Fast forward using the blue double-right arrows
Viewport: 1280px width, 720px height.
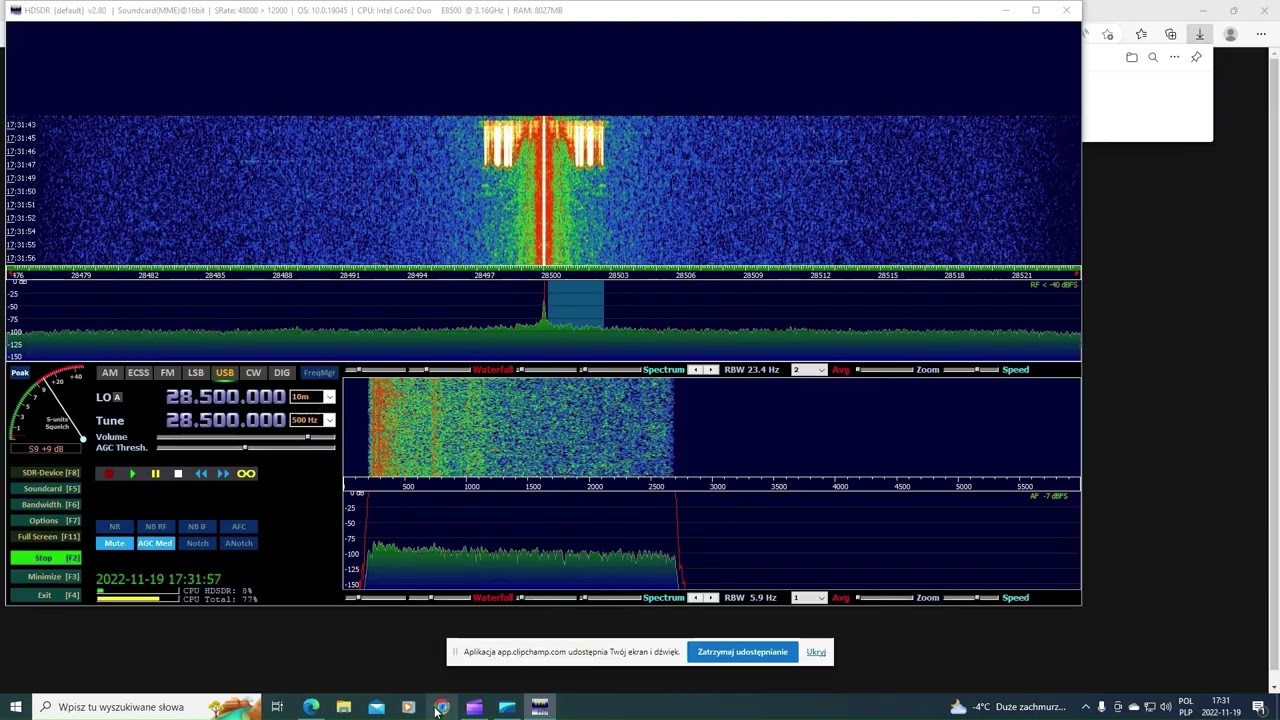tap(223, 474)
